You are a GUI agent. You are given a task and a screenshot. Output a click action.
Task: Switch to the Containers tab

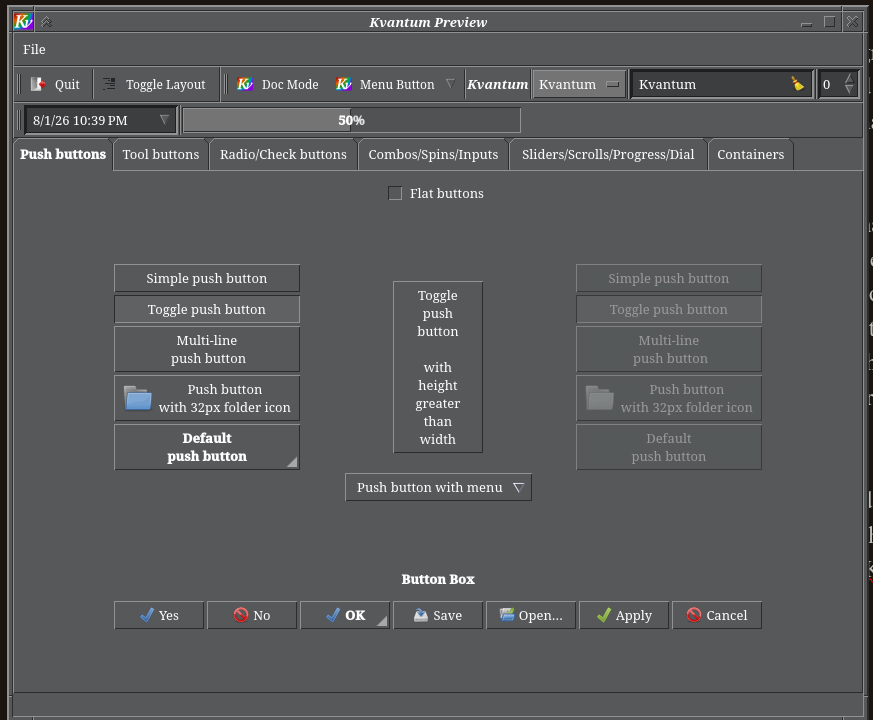tap(751, 154)
